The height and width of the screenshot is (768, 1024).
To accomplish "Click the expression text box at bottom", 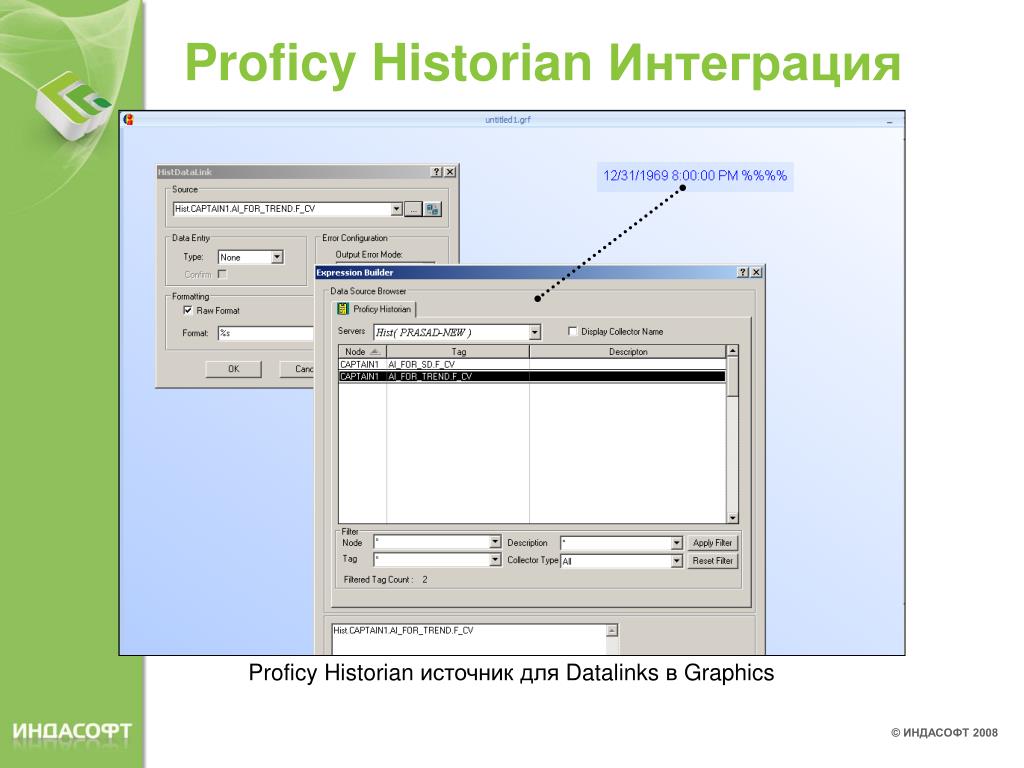I will [469, 639].
